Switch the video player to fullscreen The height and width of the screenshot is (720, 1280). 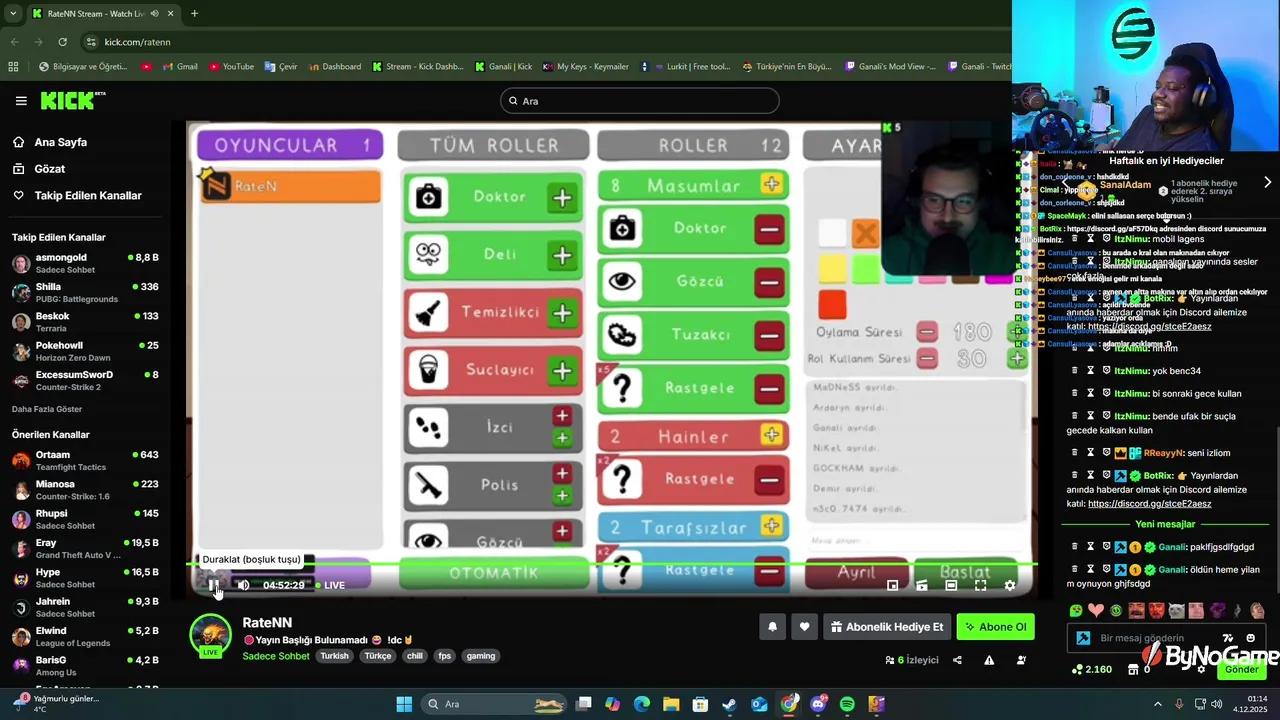tap(980, 585)
